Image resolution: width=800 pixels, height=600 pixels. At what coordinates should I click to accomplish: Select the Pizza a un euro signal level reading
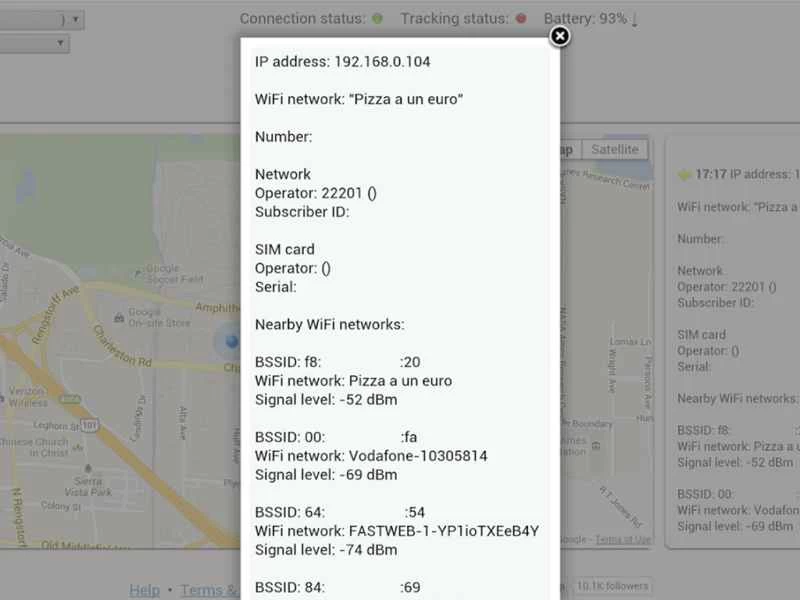[x=327, y=399]
